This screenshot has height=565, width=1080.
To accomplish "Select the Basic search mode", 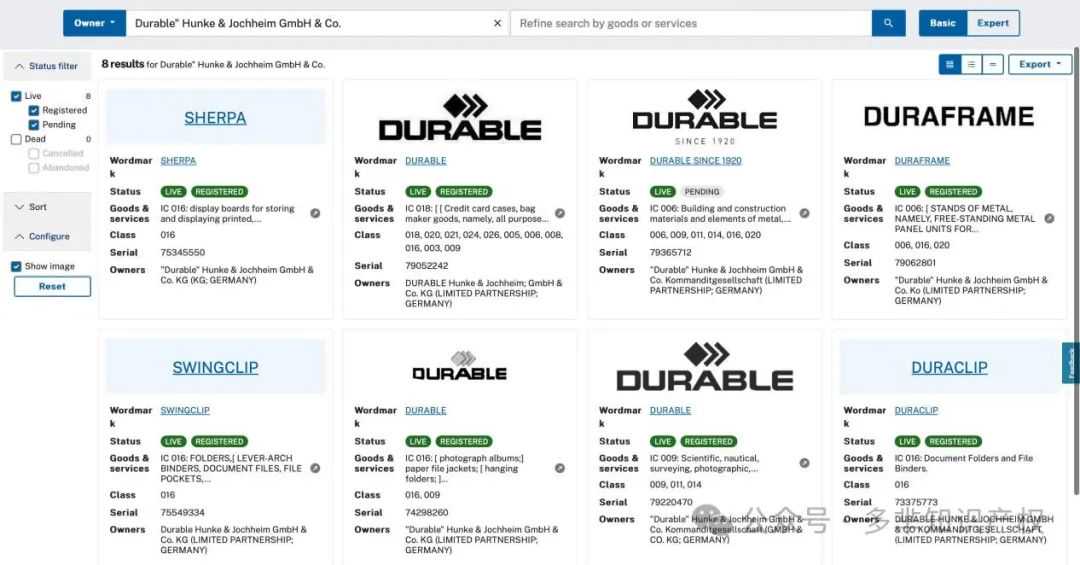I will point(943,23).
